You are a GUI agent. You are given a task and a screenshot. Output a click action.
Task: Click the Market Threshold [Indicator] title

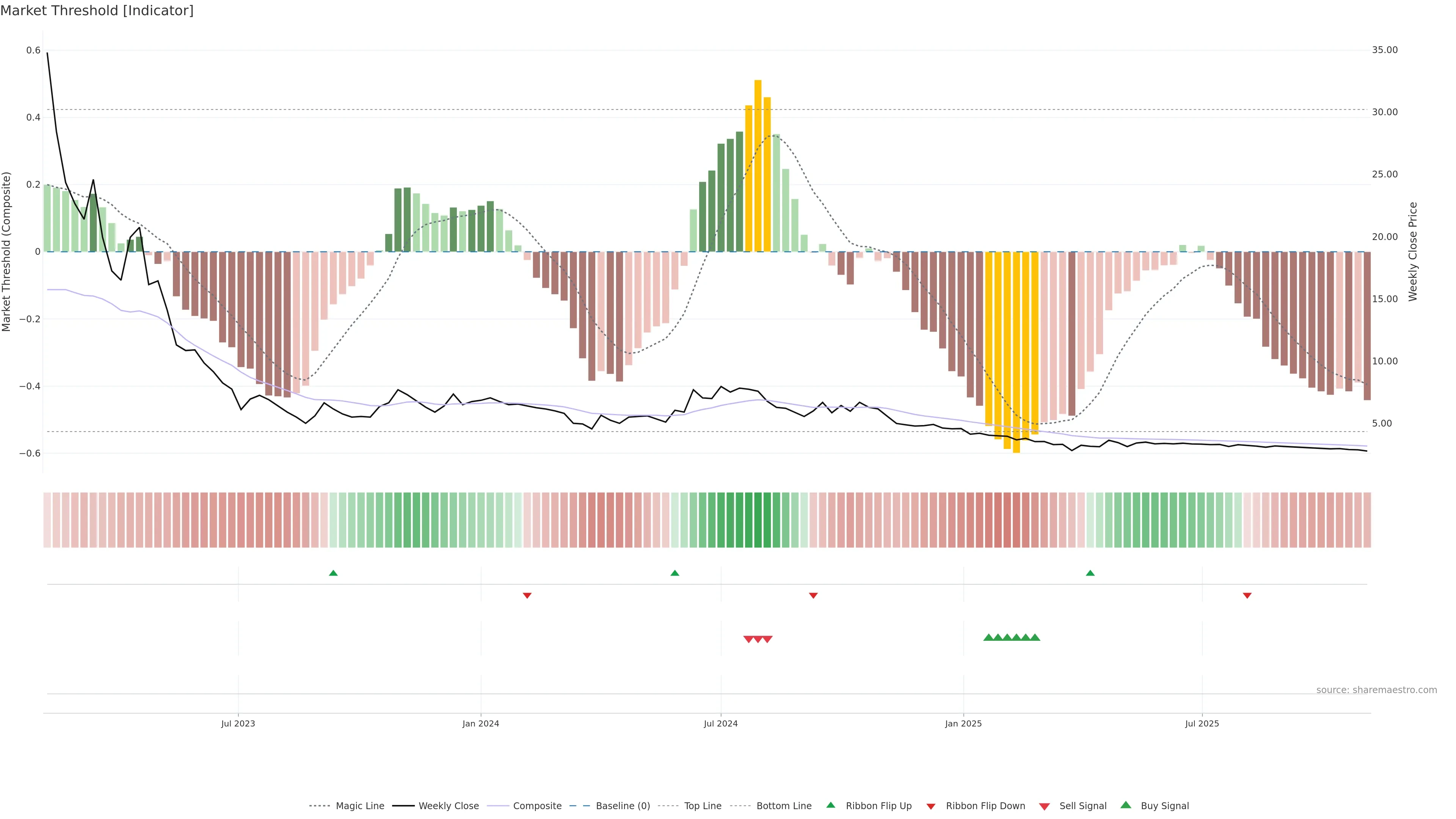(97, 11)
